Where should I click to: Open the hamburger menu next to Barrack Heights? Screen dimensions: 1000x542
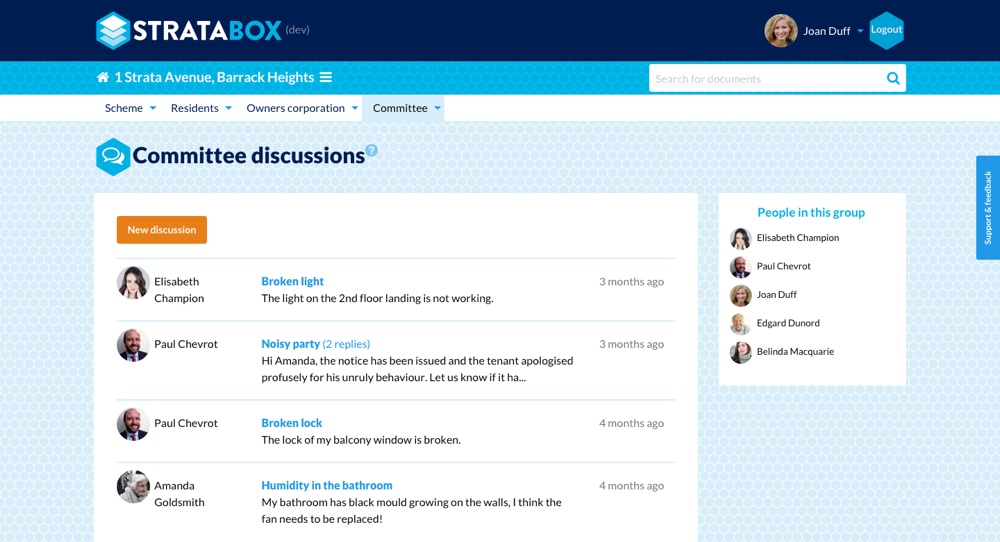pos(326,78)
